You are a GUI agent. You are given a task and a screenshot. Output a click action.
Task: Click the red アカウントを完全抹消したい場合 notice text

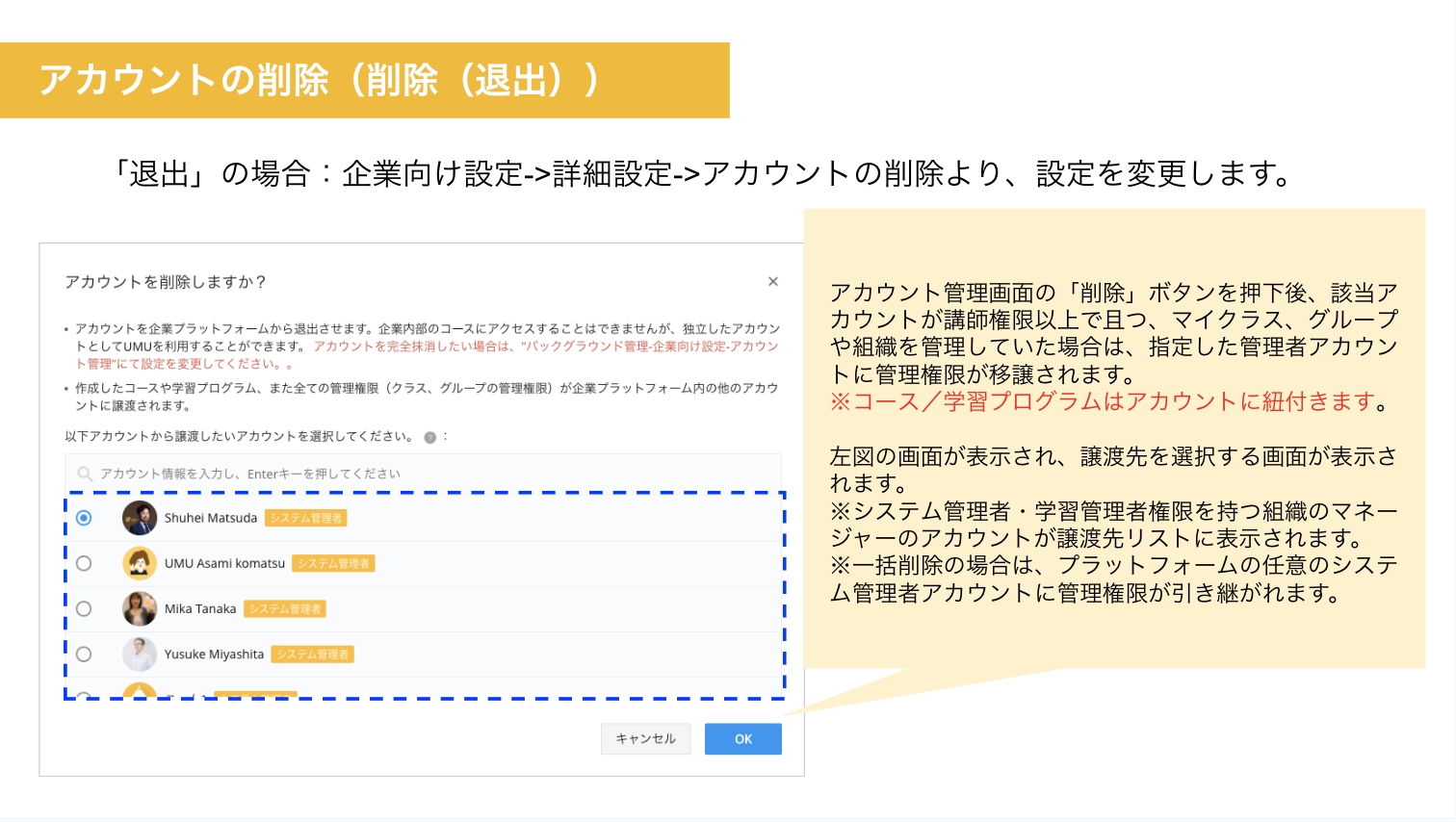[545, 347]
